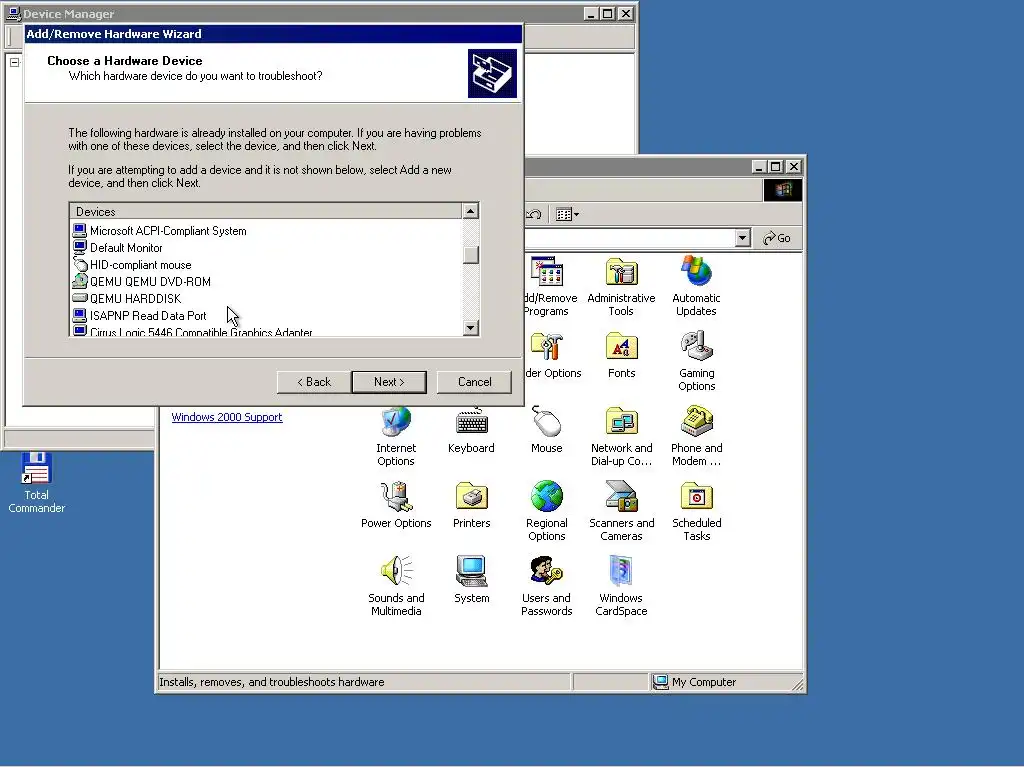The height and width of the screenshot is (768, 1024).
Task: Open Network and Dial-up Connections icon
Action: pyautogui.click(x=621, y=436)
